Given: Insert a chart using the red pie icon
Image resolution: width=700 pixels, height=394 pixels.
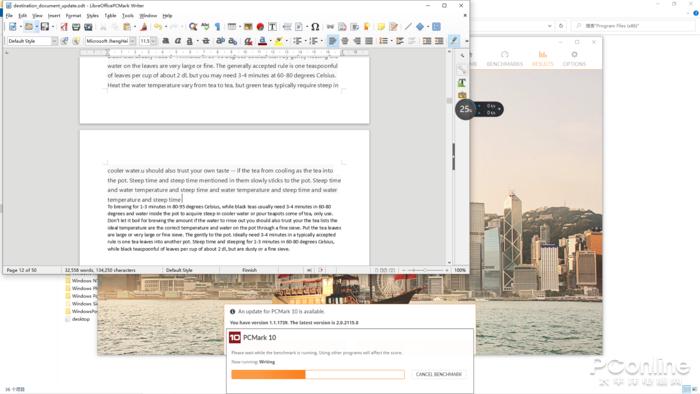Looking at the screenshot, I should click(x=260, y=27).
